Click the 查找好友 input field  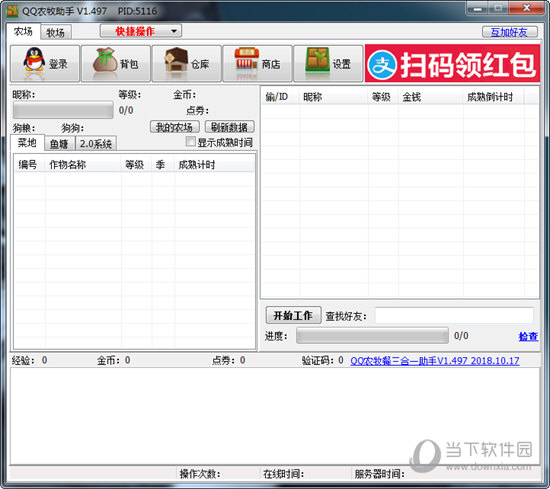point(455,315)
